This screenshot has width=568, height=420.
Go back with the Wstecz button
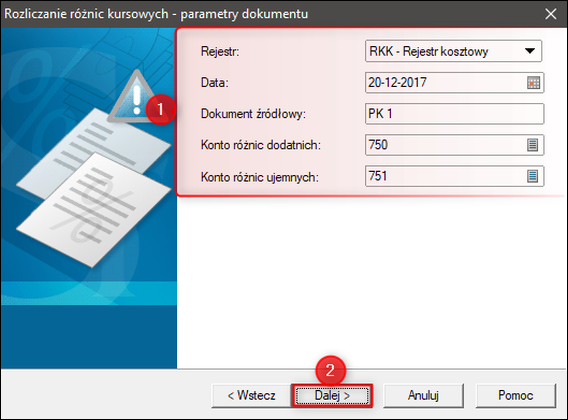tap(251, 395)
